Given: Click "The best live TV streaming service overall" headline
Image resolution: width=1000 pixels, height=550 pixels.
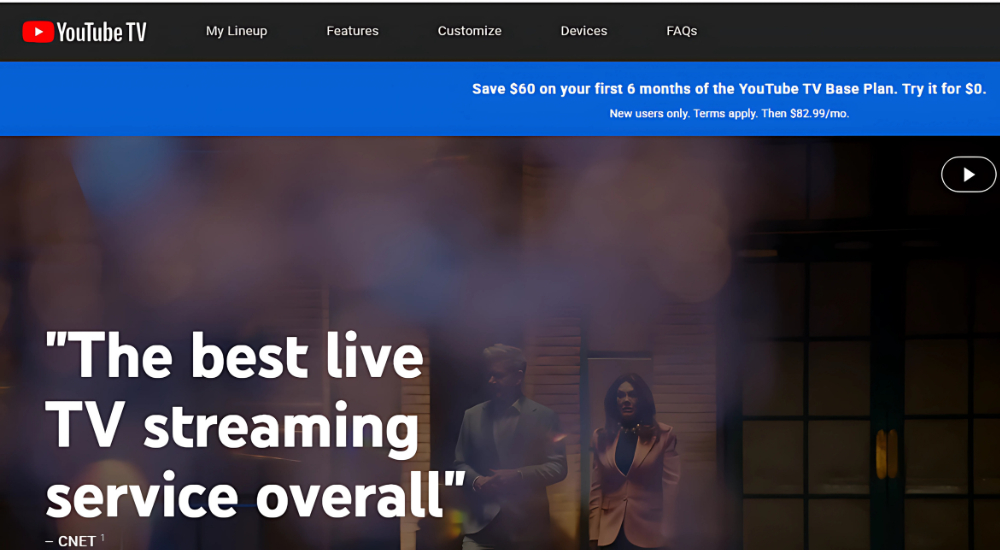Looking at the screenshot, I should (x=255, y=425).
